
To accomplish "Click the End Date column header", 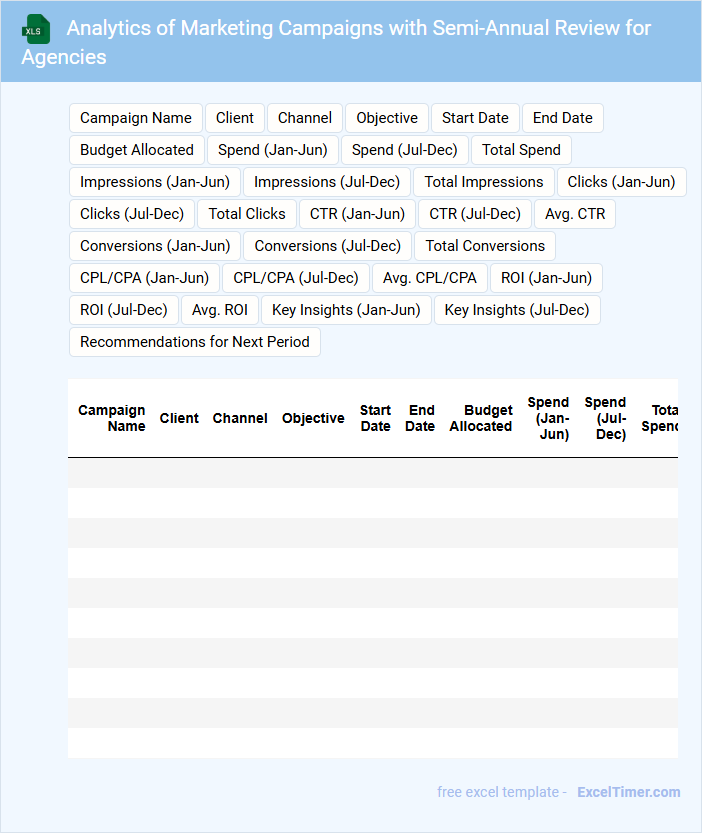I will tap(420, 418).
